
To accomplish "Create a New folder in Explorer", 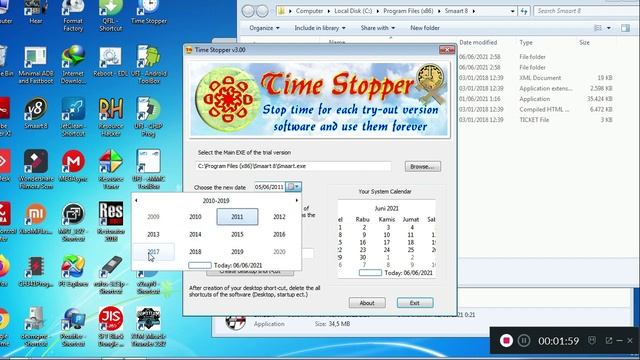I will click(425, 28).
